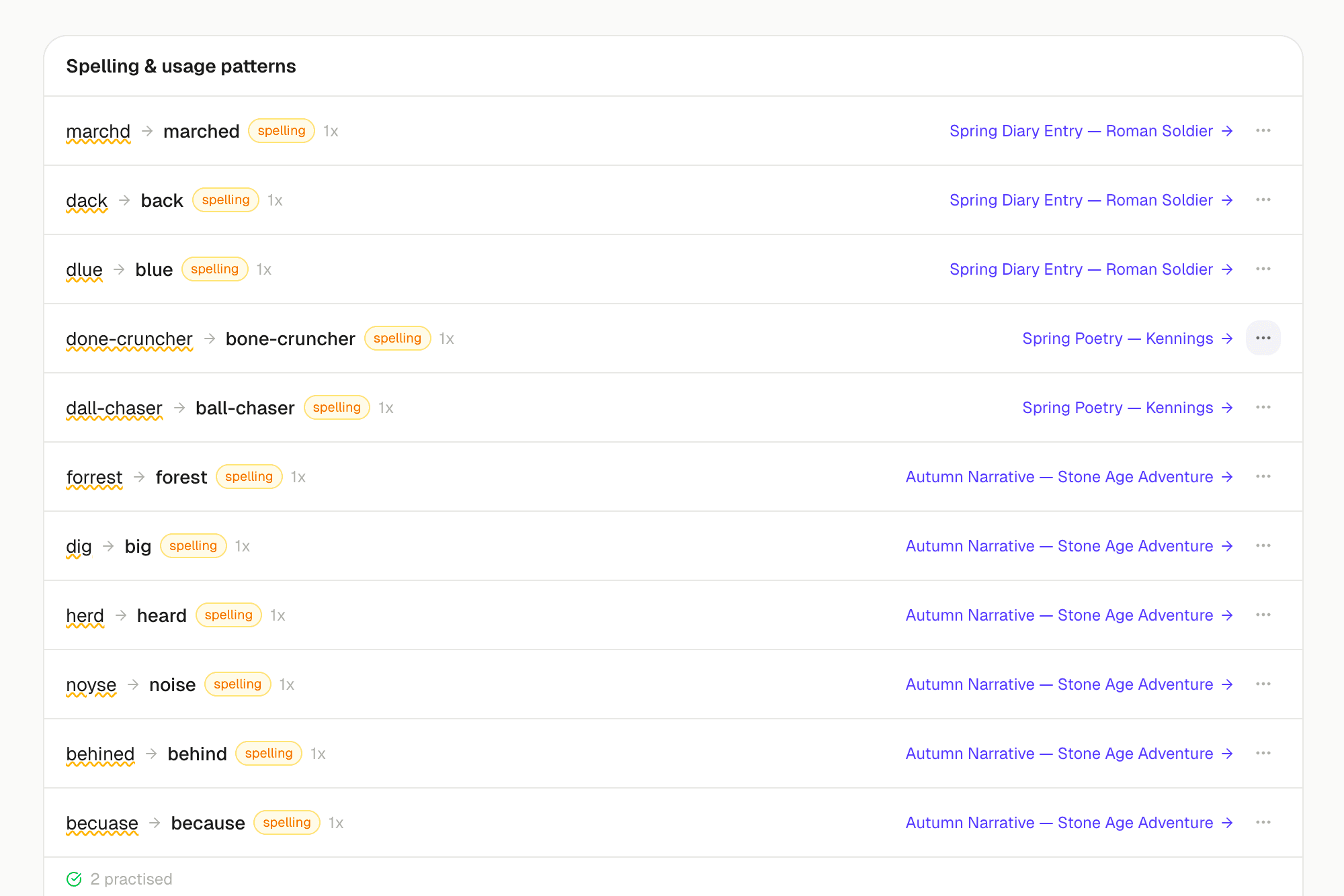1344x896 pixels.
Task: Open the more options menu for marchd row
Action: pyautogui.click(x=1263, y=131)
